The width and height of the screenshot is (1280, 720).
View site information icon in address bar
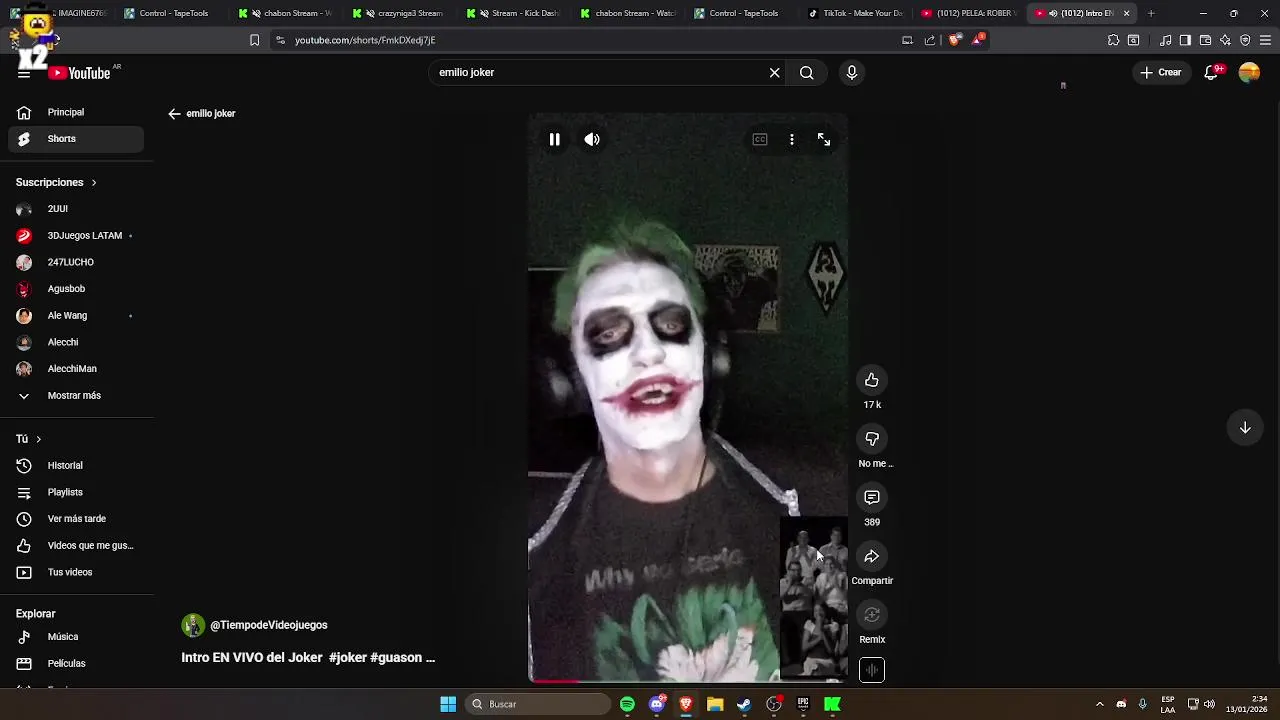280,40
